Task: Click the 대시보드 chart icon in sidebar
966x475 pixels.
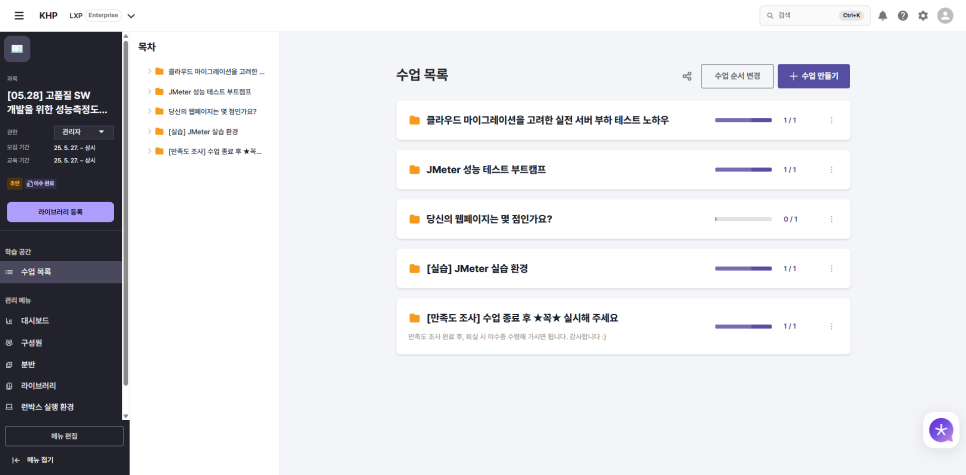Action: click(x=9, y=321)
